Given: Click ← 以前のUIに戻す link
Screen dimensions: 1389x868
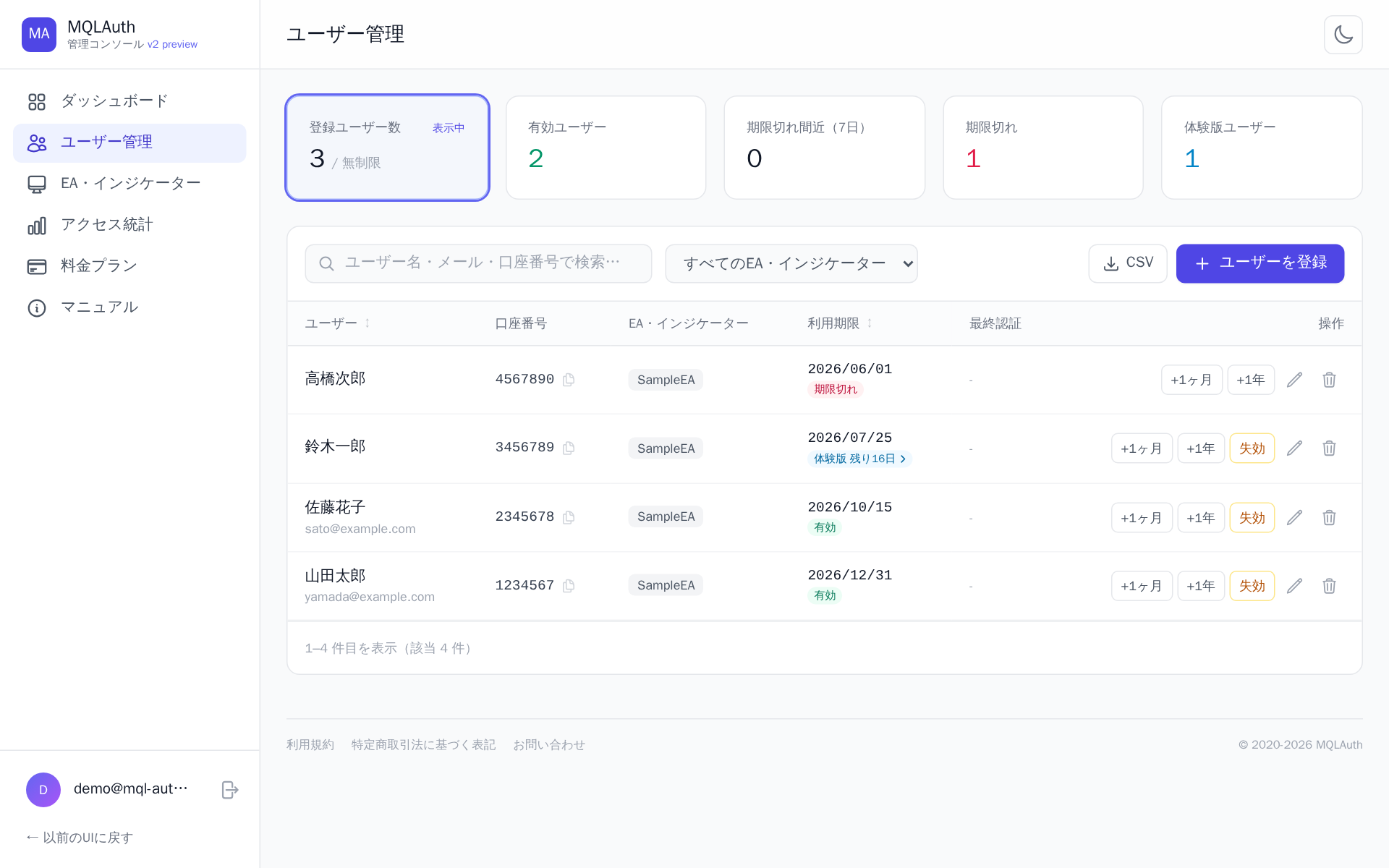Looking at the screenshot, I should 80,838.
